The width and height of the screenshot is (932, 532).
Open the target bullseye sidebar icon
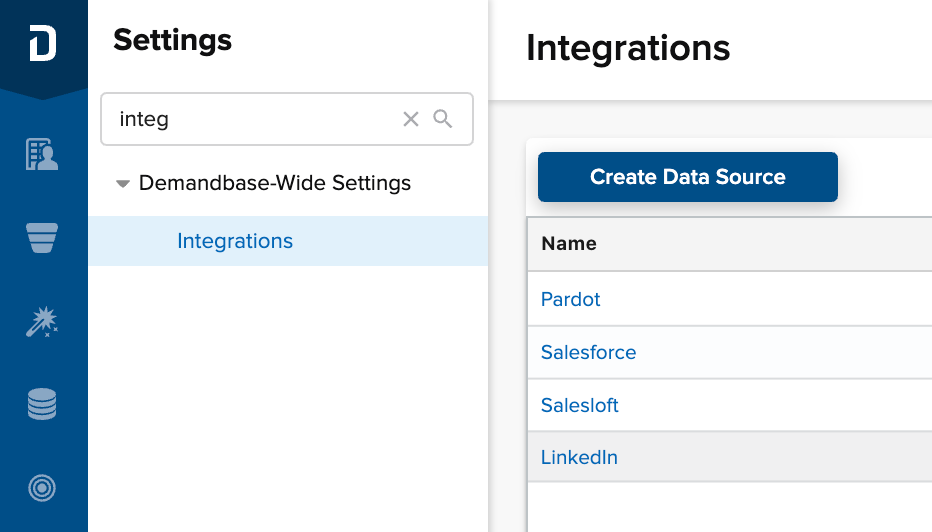42,488
